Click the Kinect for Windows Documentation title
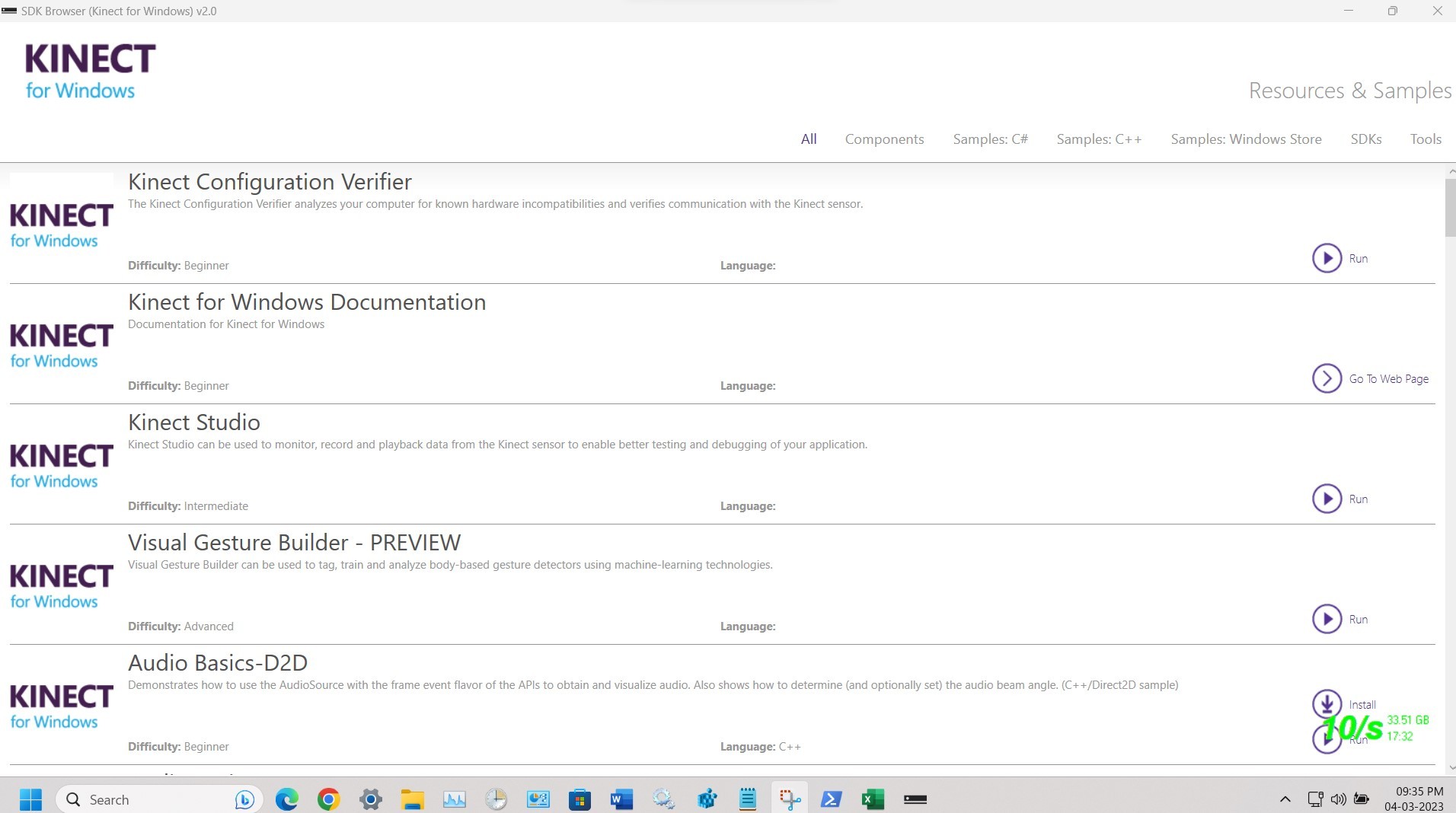This screenshot has width=1456, height=813. [307, 302]
